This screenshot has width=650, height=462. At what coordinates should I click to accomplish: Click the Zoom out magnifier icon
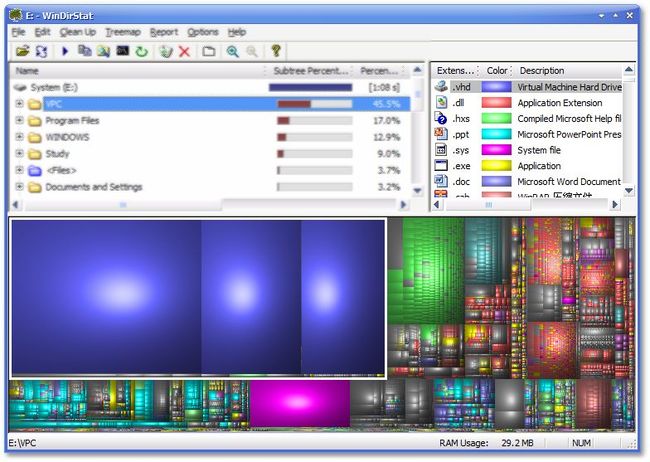252,51
